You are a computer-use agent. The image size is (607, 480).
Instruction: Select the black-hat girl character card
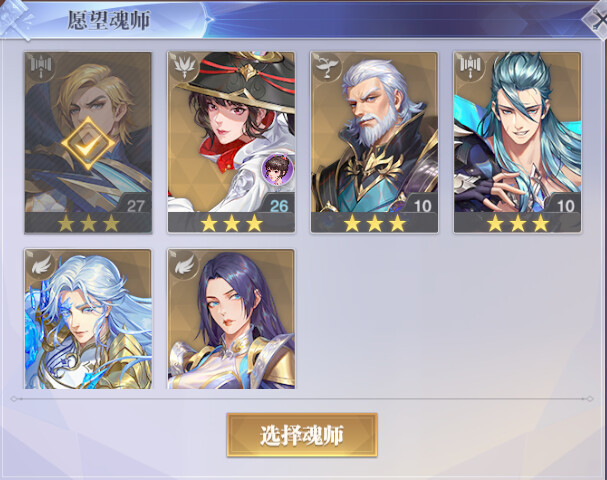coord(231,142)
